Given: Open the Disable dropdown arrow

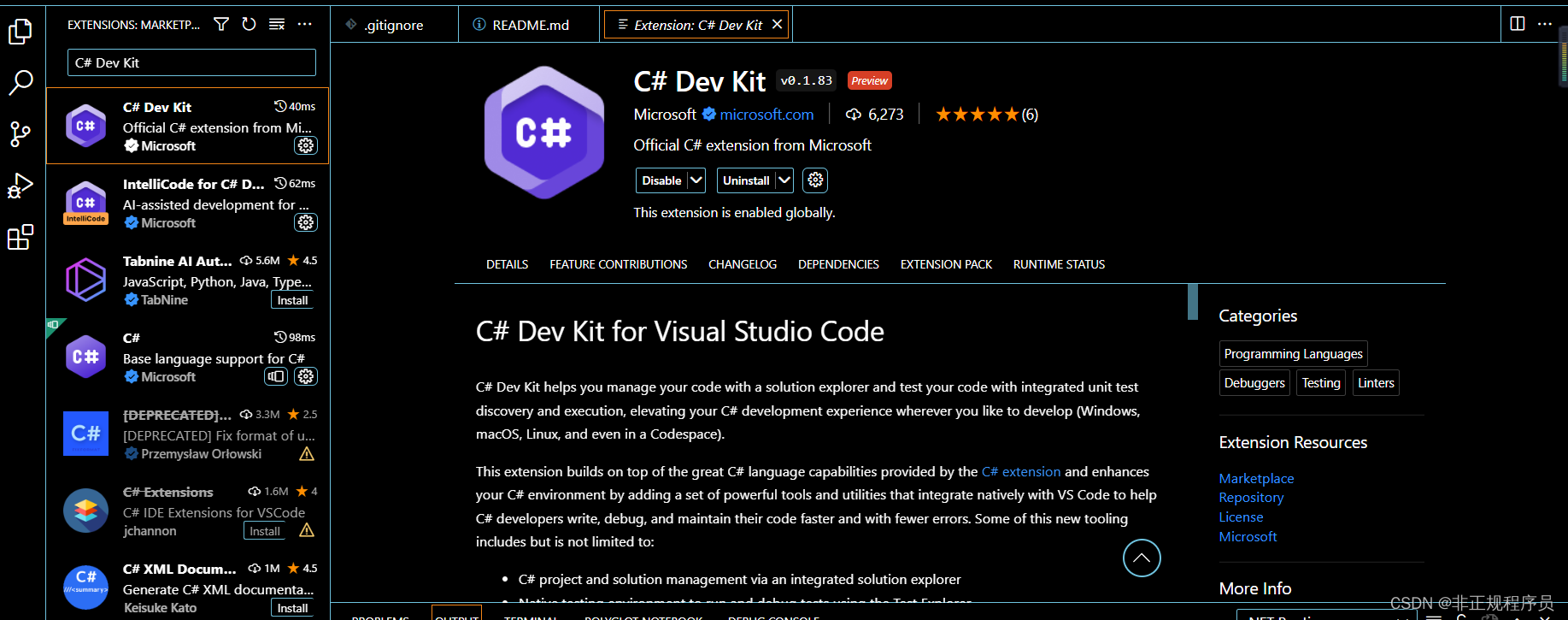Looking at the screenshot, I should [696, 180].
